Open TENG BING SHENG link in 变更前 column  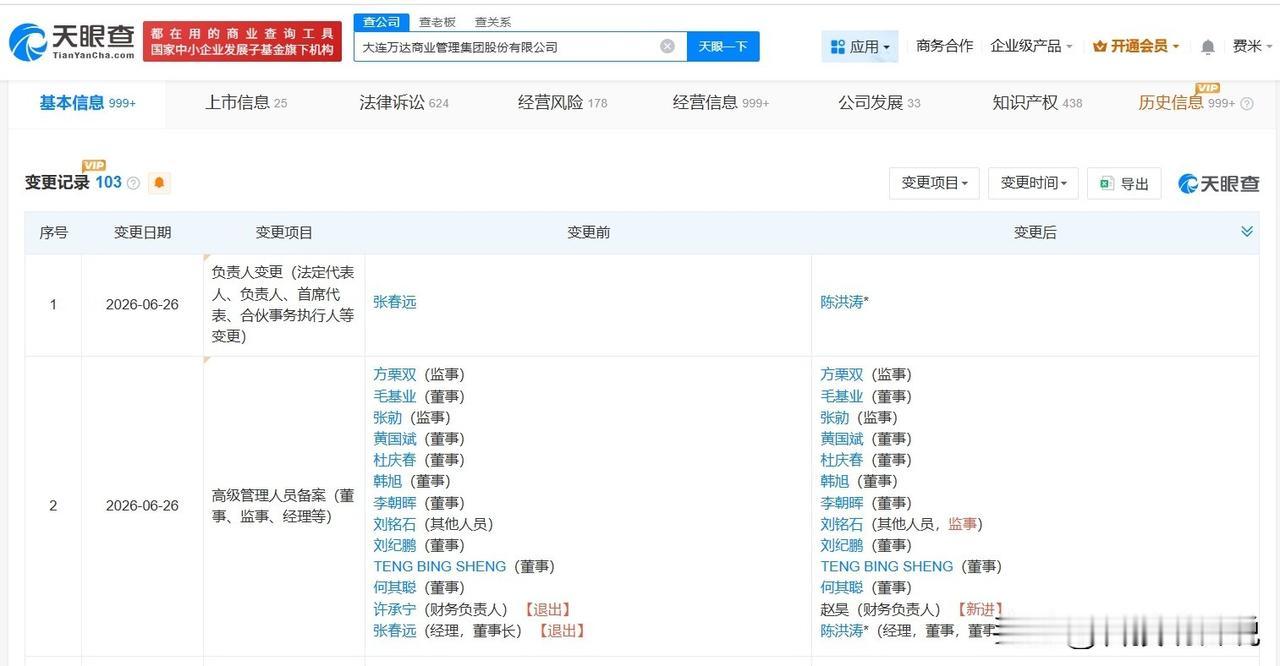(x=440, y=566)
